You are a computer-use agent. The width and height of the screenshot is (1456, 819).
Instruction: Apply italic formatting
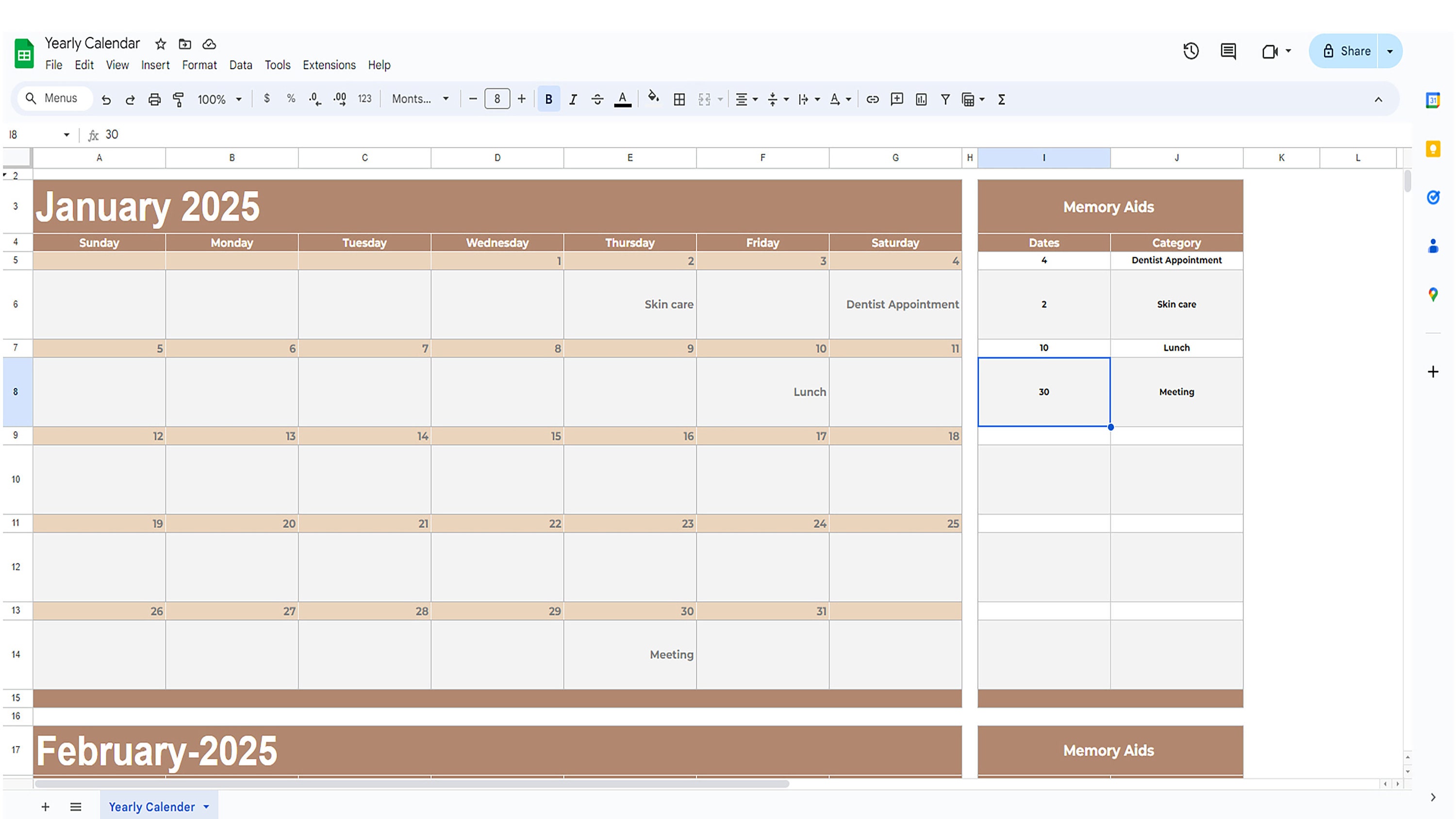[x=573, y=99]
